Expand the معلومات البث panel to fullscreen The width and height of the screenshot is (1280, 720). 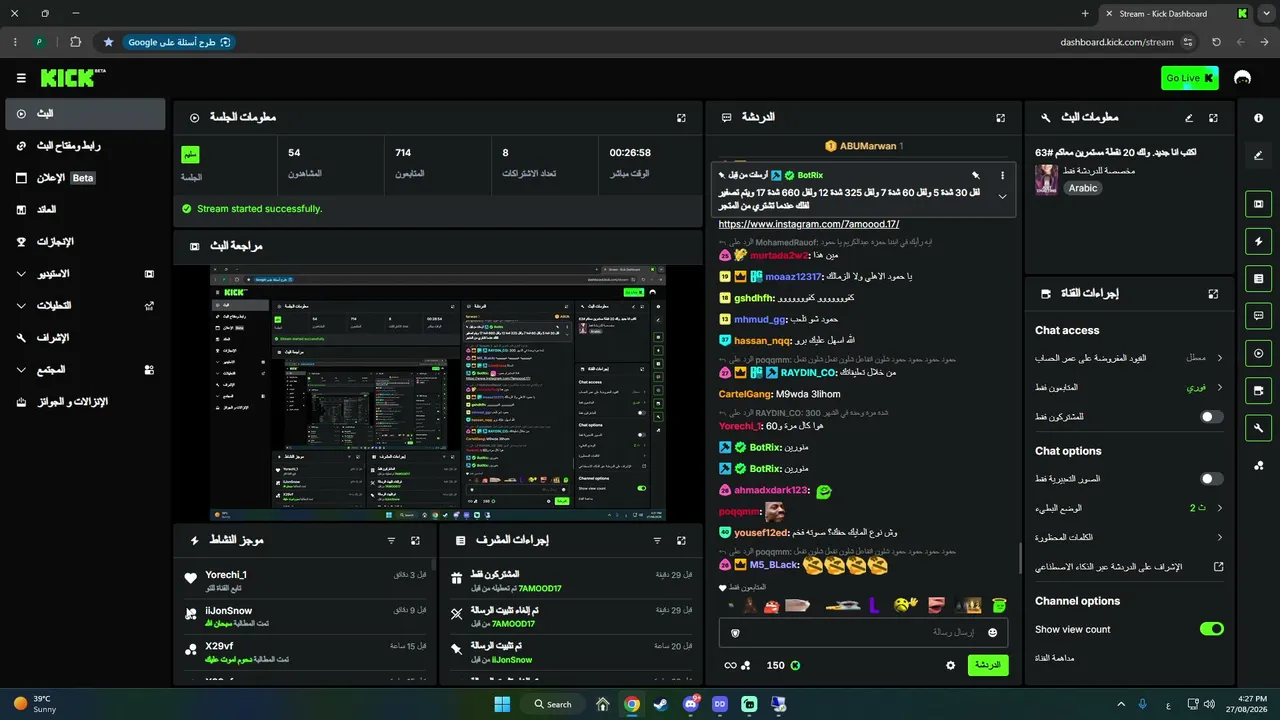pos(1213,118)
